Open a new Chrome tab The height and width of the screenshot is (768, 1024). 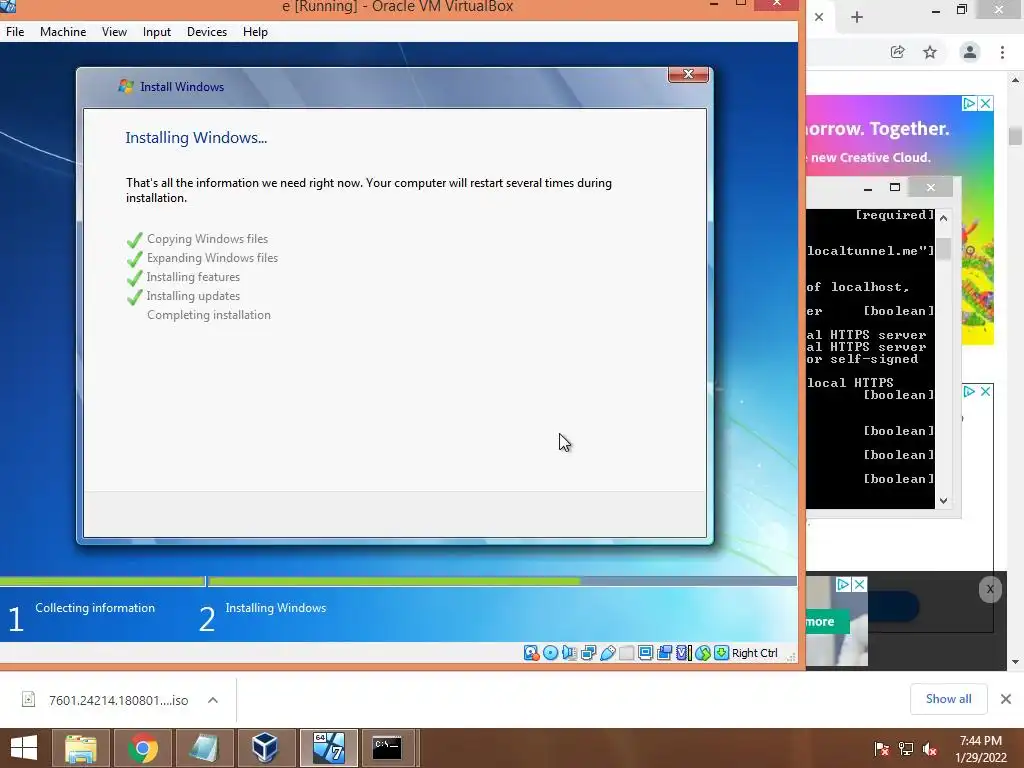[857, 17]
